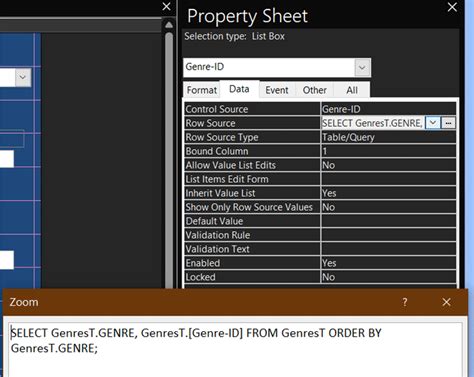Click the Inherit Value List value Yes
This screenshot has width=474, height=377.
pyautogui.click(x=388, y=193)
